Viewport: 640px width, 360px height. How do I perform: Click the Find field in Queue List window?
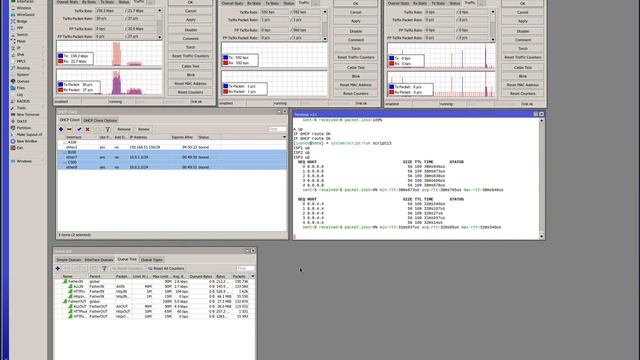245,269
